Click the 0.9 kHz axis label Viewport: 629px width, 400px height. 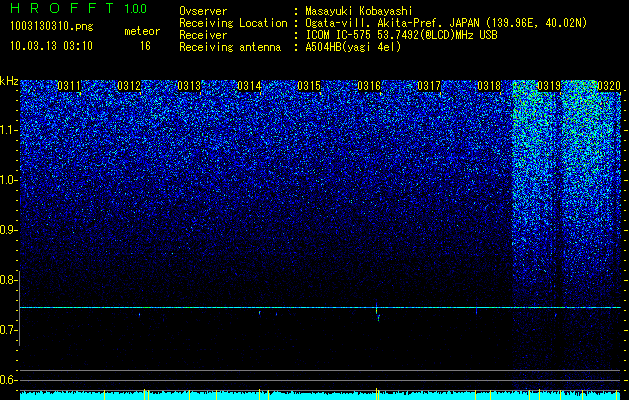[x=9, y=230]
